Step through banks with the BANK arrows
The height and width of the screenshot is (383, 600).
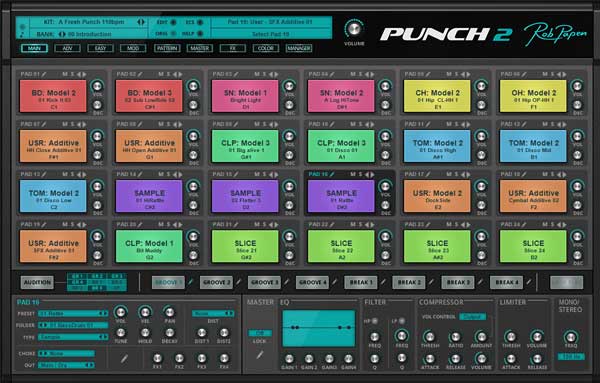click(x=62, y=34)
